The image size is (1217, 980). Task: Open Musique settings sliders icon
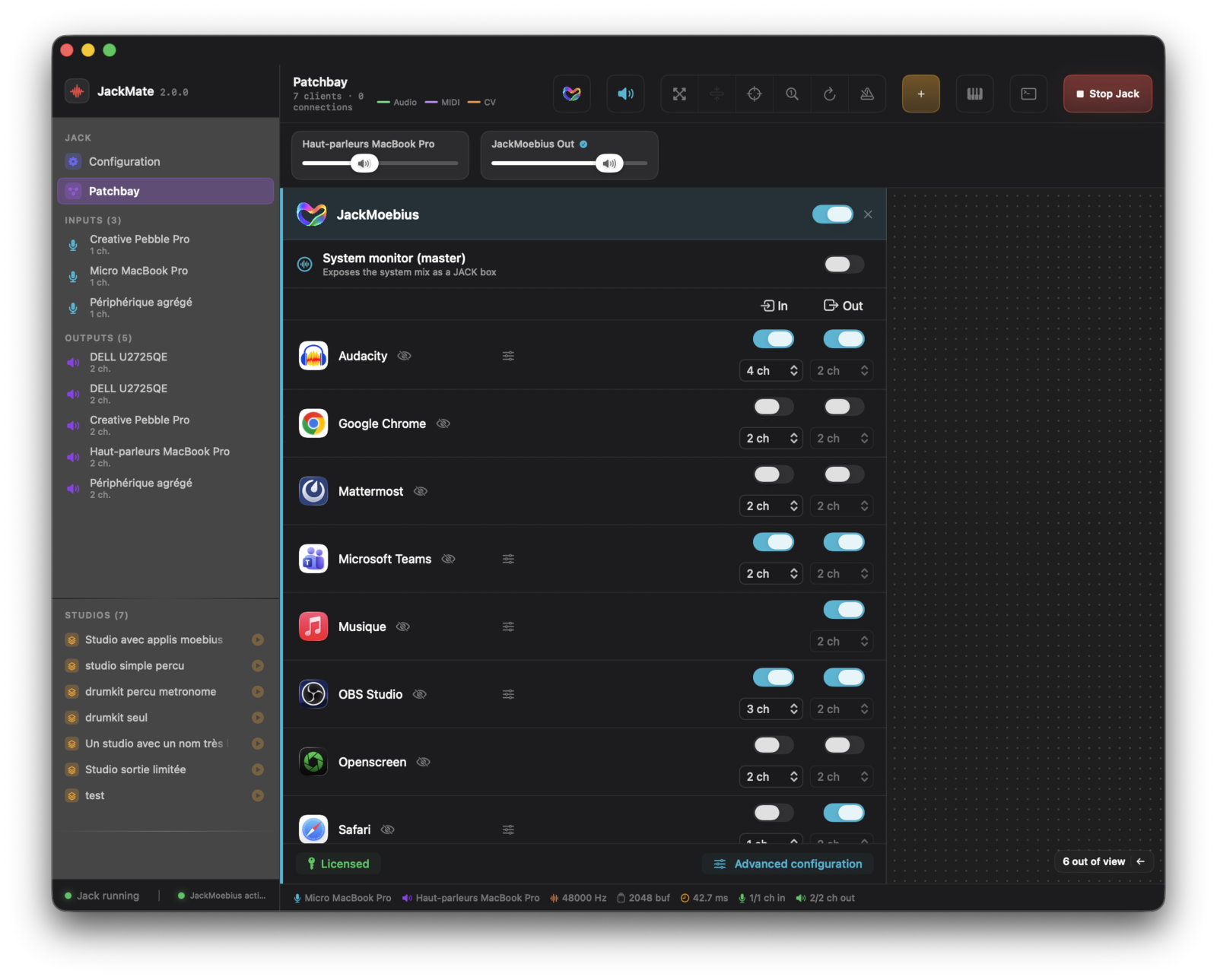[x=508, y=626]
